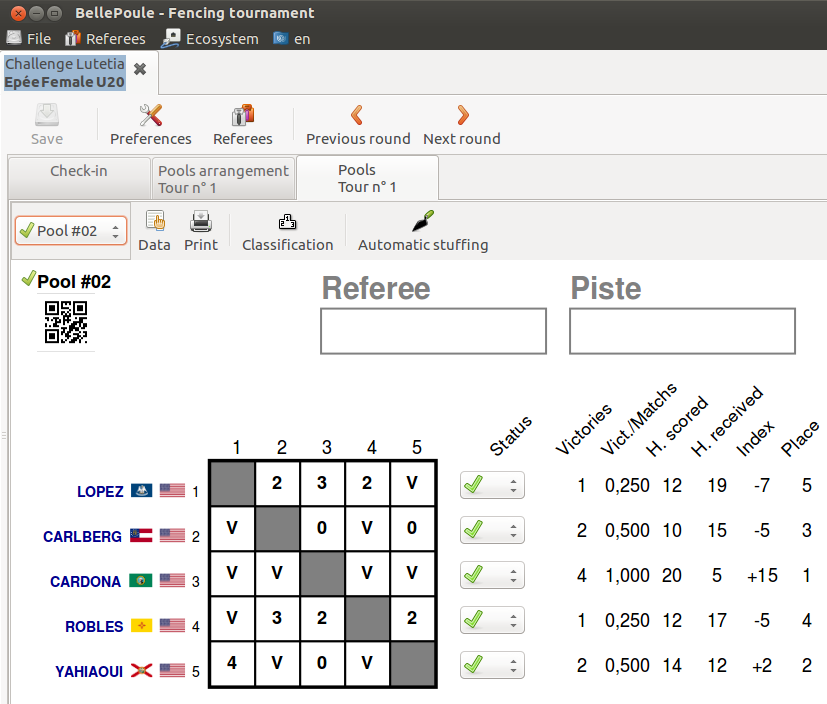Click the Pool #02 QR code

66,322
